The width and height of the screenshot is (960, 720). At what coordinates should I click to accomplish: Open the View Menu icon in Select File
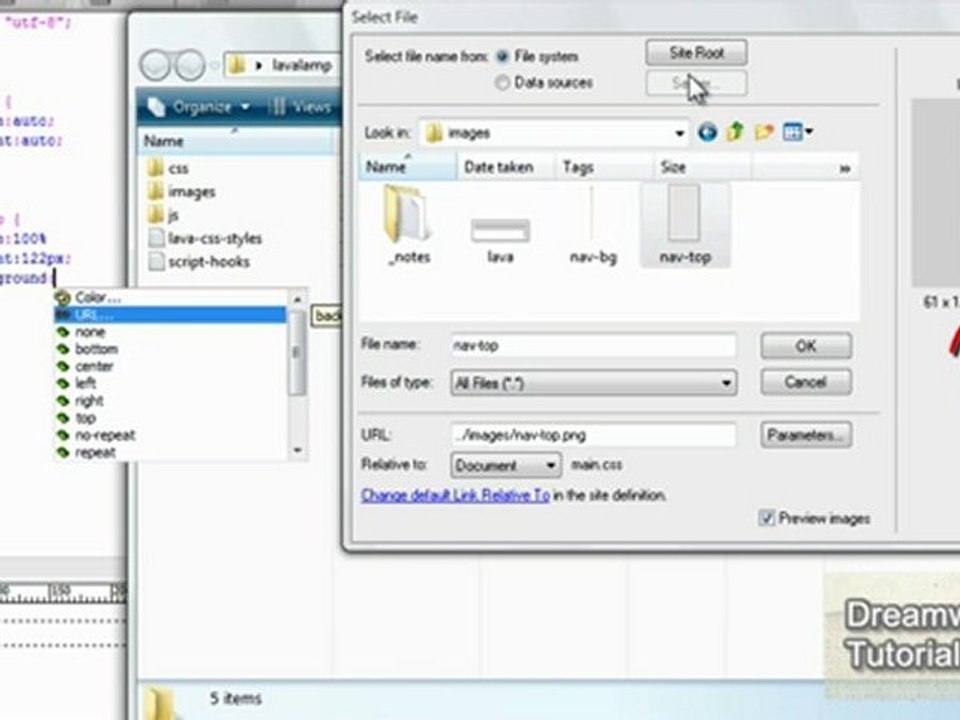797,132
